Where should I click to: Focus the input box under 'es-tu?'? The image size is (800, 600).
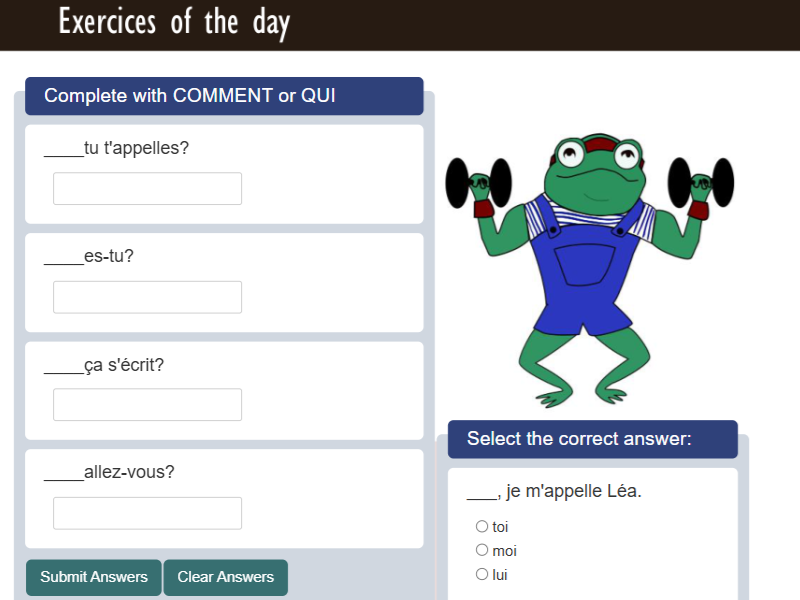click(x=147, y=297)
